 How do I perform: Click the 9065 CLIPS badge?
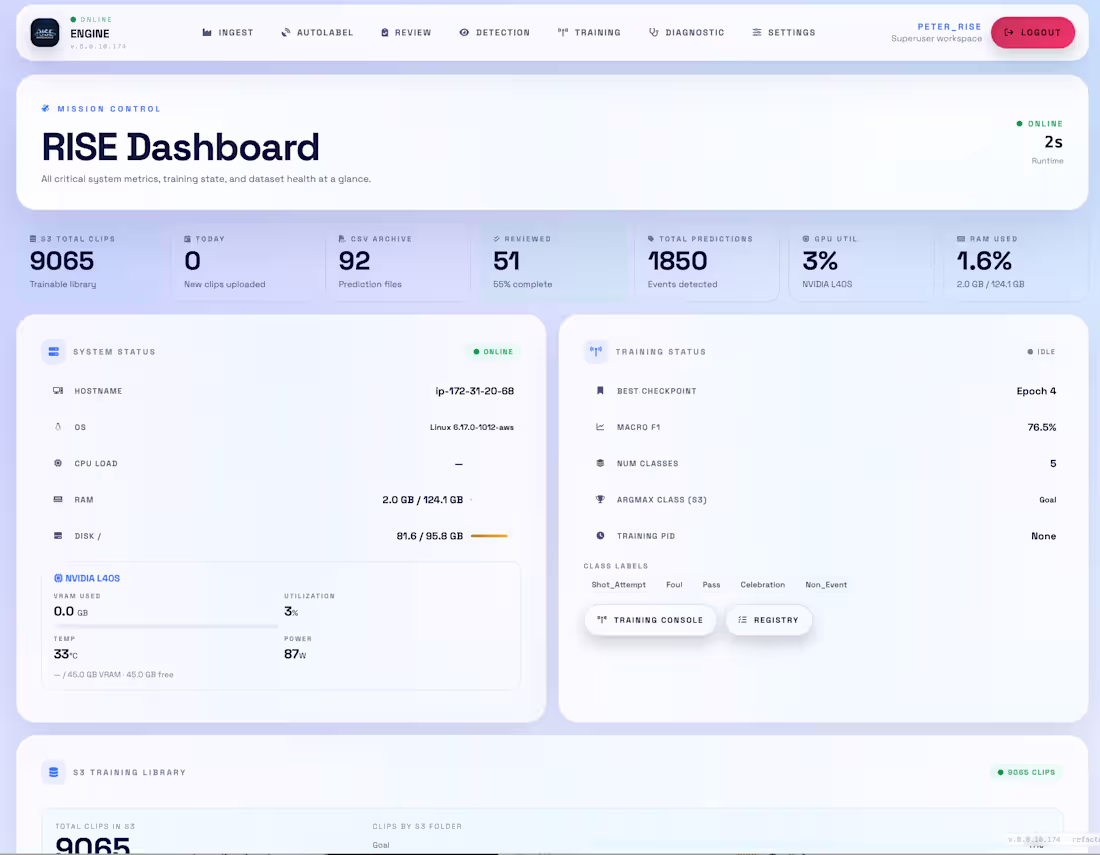click(1026, 772)
